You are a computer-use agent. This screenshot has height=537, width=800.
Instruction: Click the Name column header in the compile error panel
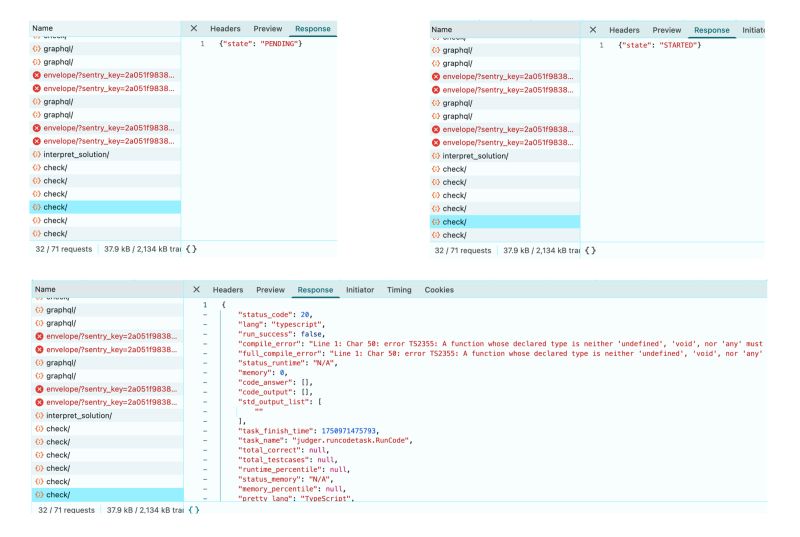pyautogui.click(x=108, y=289)
